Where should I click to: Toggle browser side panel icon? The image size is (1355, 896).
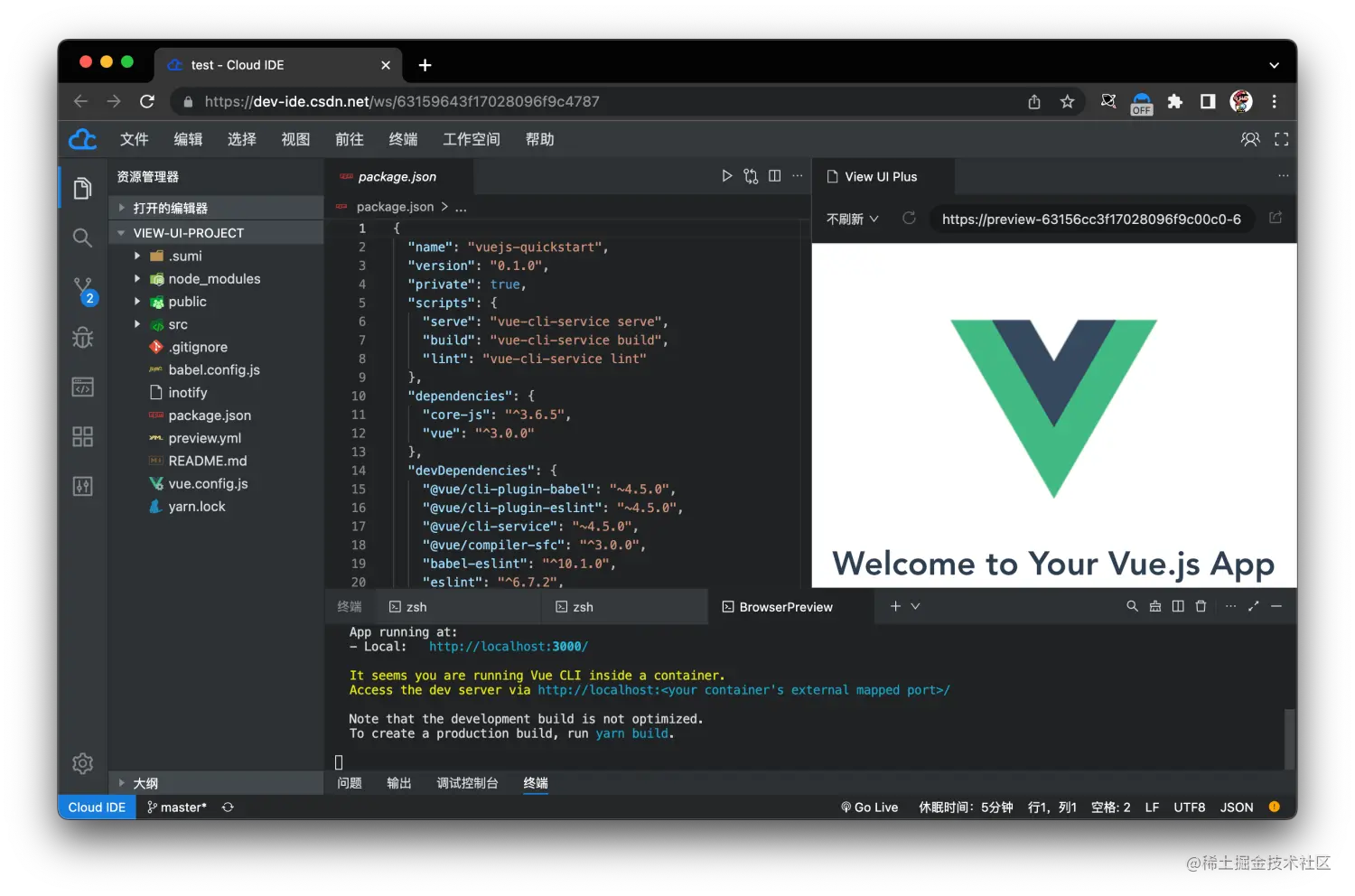[1208, 101]
